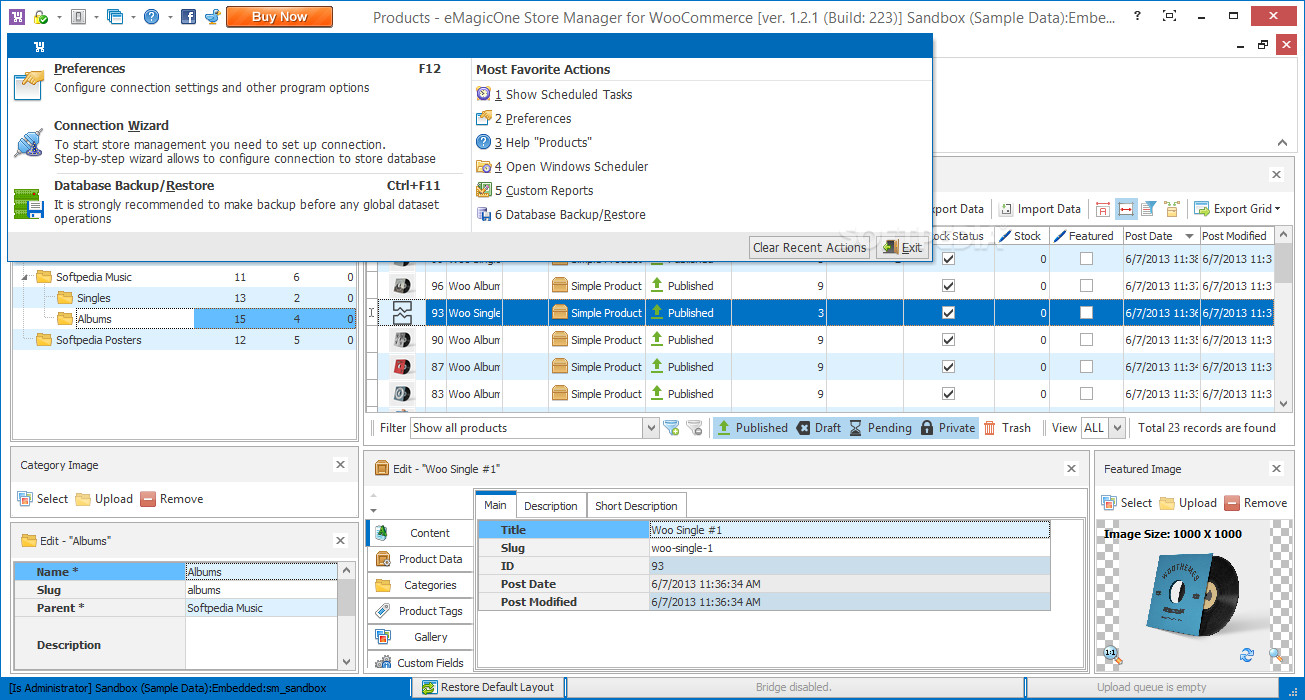This screenshot has height=700, width=1305.
Task: Click Clear Recent Actions button
Action: pos(809,248)
